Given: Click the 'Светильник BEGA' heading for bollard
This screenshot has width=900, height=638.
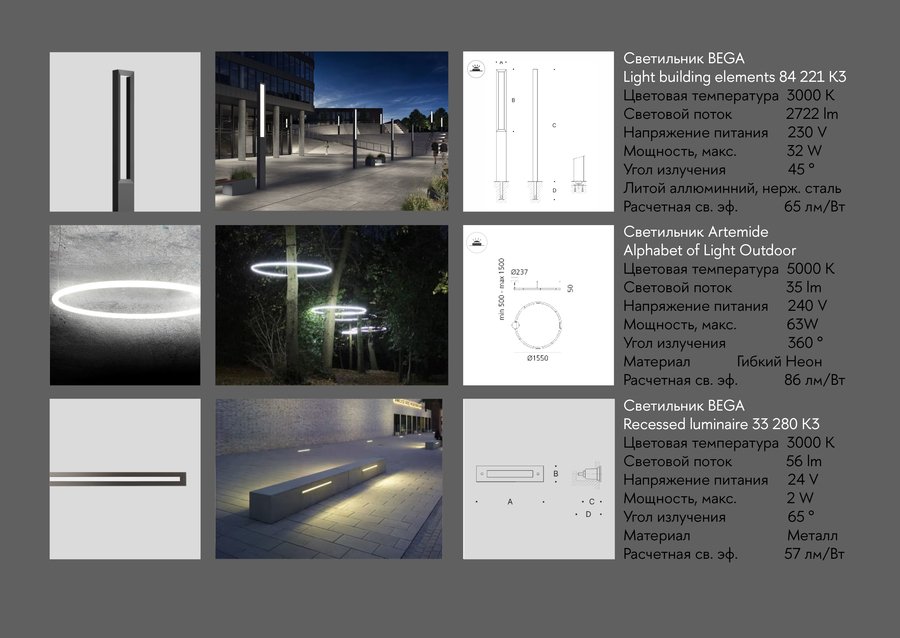Looking at the screenshot, I should 684,59.
